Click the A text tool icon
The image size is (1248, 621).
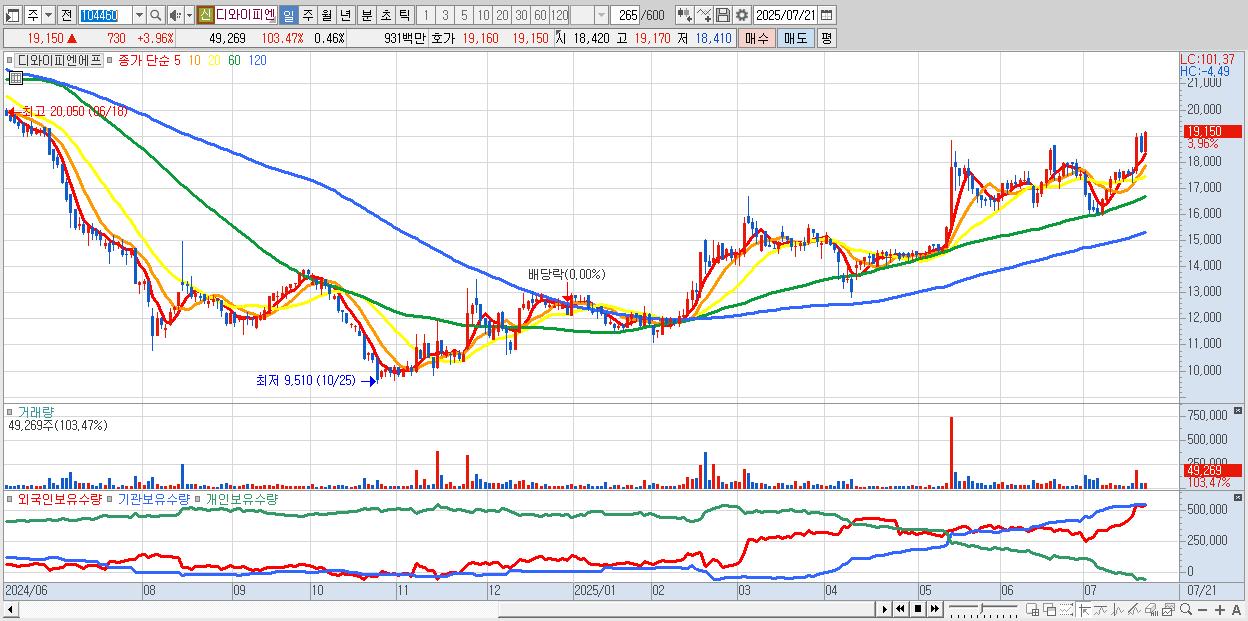tap(1237, 609)
